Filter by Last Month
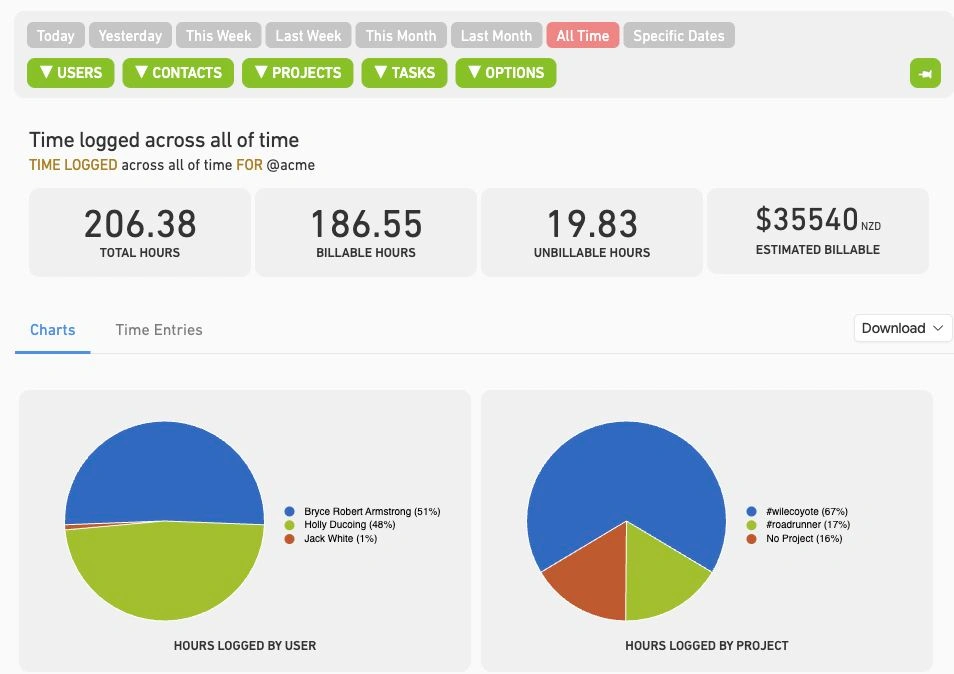 pos(496,35)
